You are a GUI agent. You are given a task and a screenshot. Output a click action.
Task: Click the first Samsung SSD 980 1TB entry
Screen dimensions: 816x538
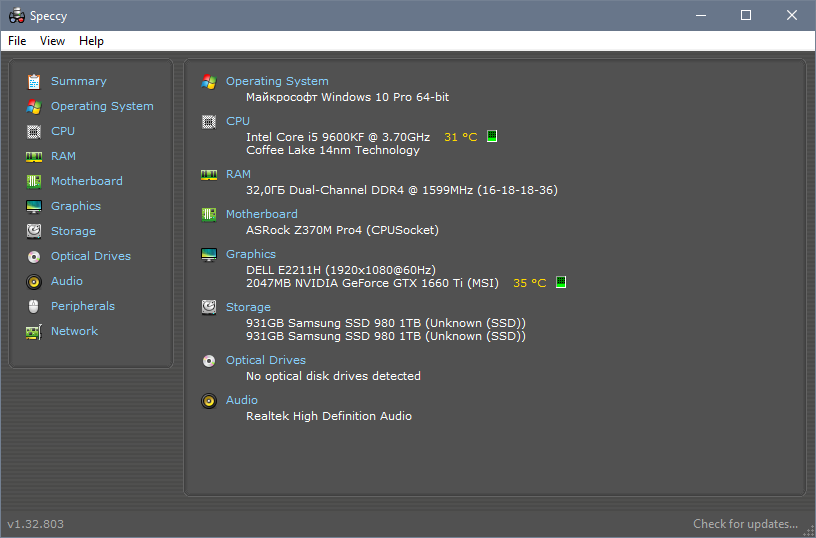[x=386, y=324]
